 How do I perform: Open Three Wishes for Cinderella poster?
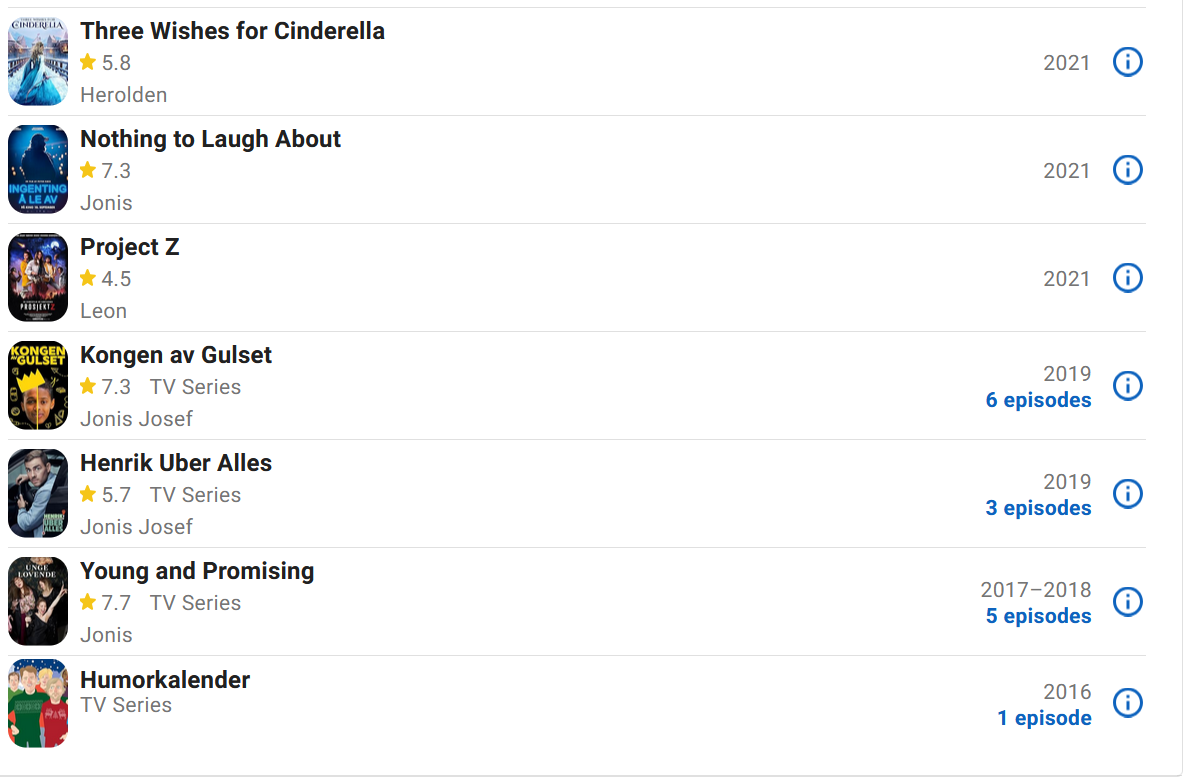(x=38, y=62)
